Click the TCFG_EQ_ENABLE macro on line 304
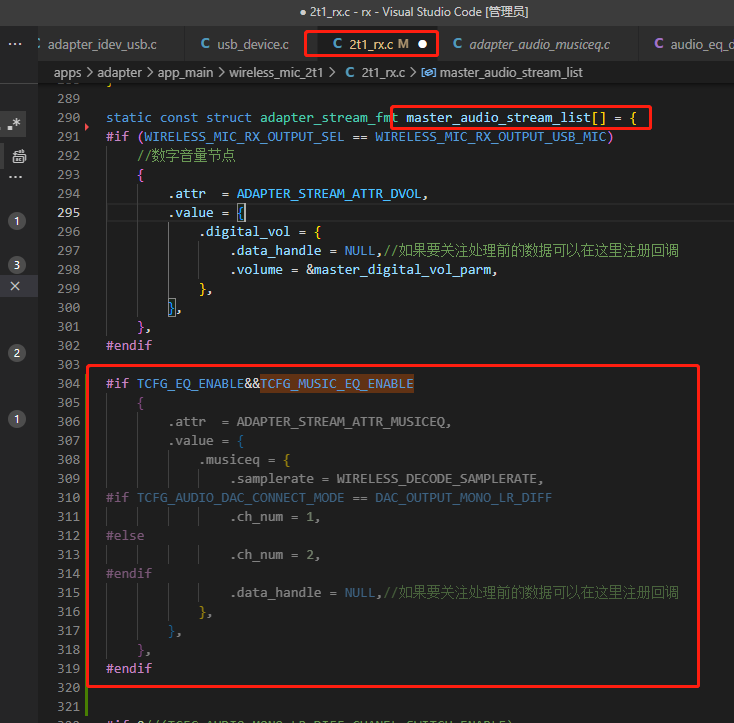 tap(191, 384)
